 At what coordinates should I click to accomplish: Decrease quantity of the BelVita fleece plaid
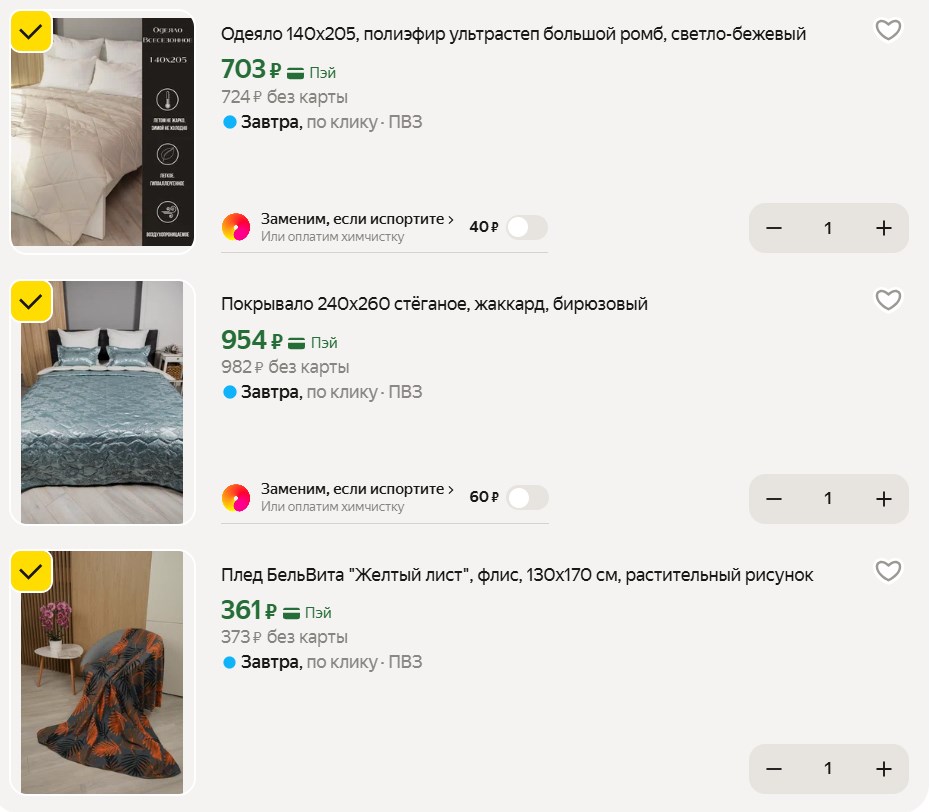tap(774, 769)
